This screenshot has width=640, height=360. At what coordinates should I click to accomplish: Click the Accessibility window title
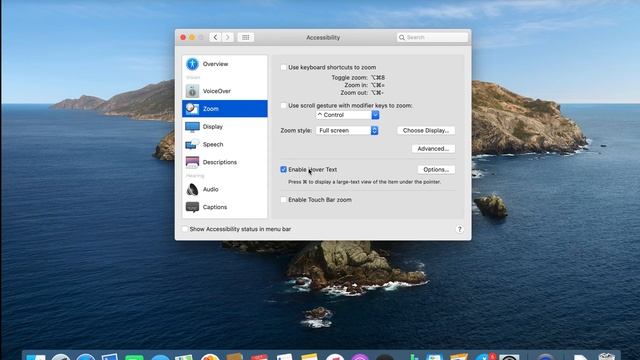click(x=323, y=38)
